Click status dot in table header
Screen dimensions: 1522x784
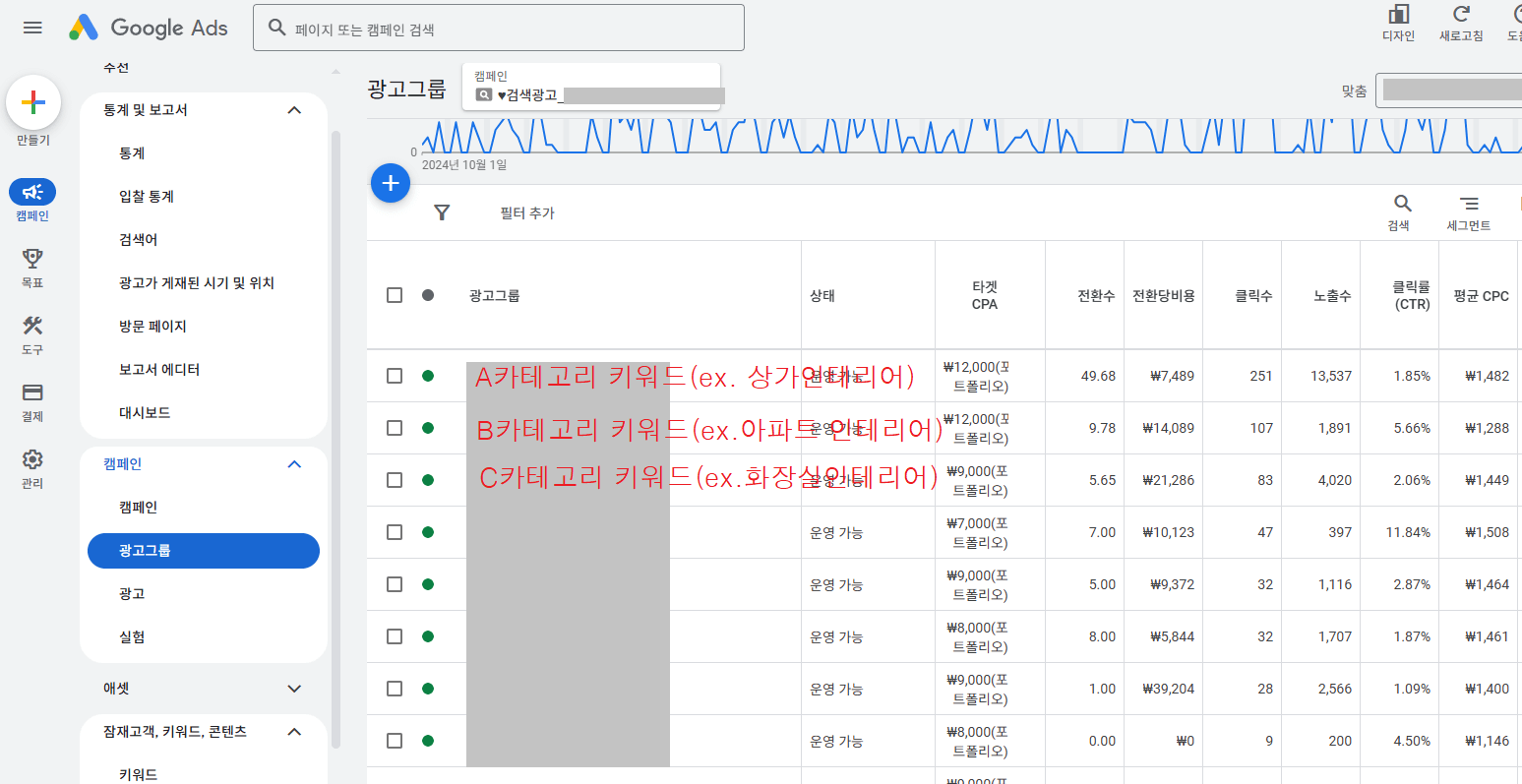(x=428, y=295)
